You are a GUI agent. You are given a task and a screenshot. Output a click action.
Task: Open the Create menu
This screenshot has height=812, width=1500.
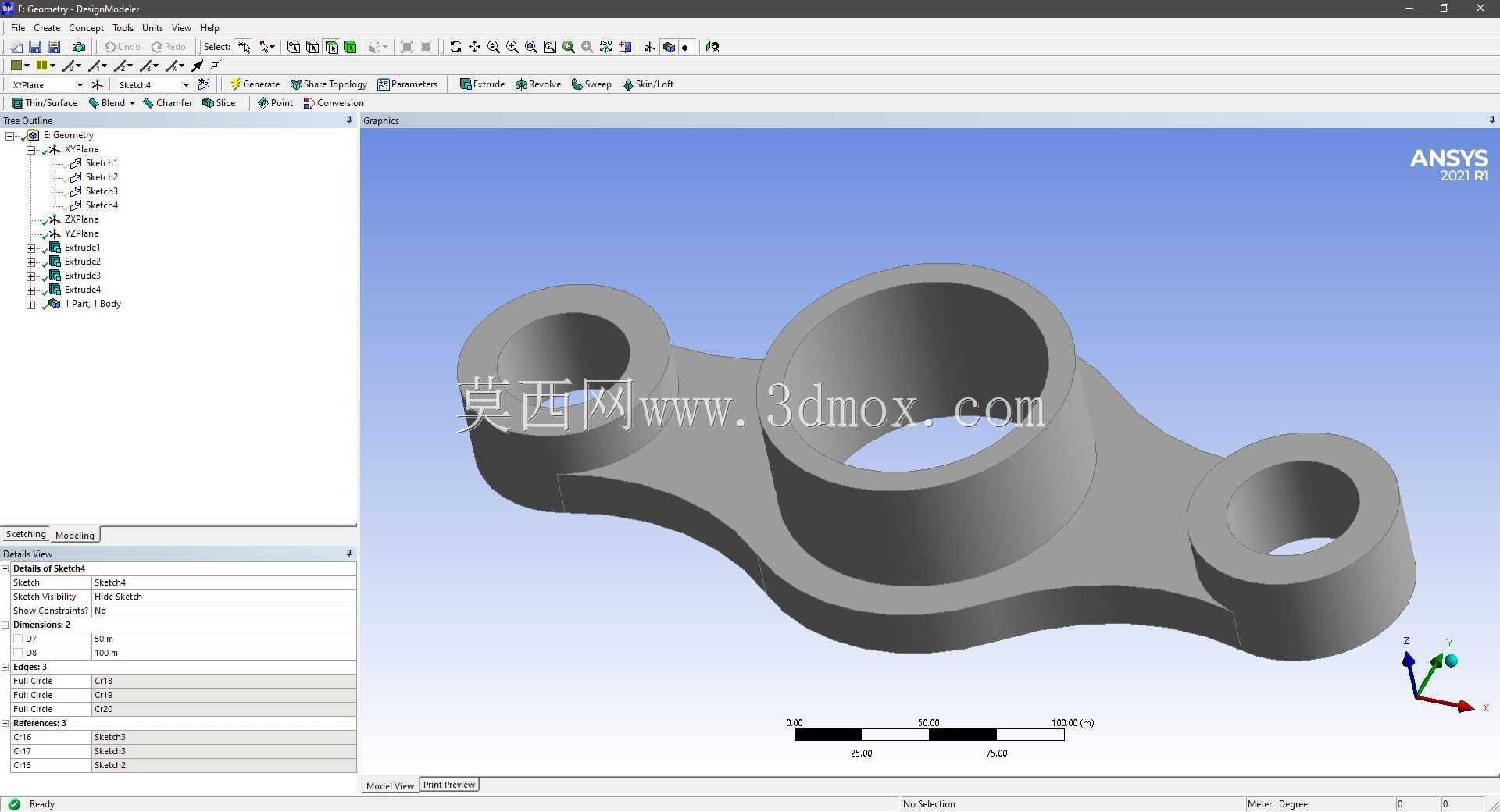coord(47,27)
